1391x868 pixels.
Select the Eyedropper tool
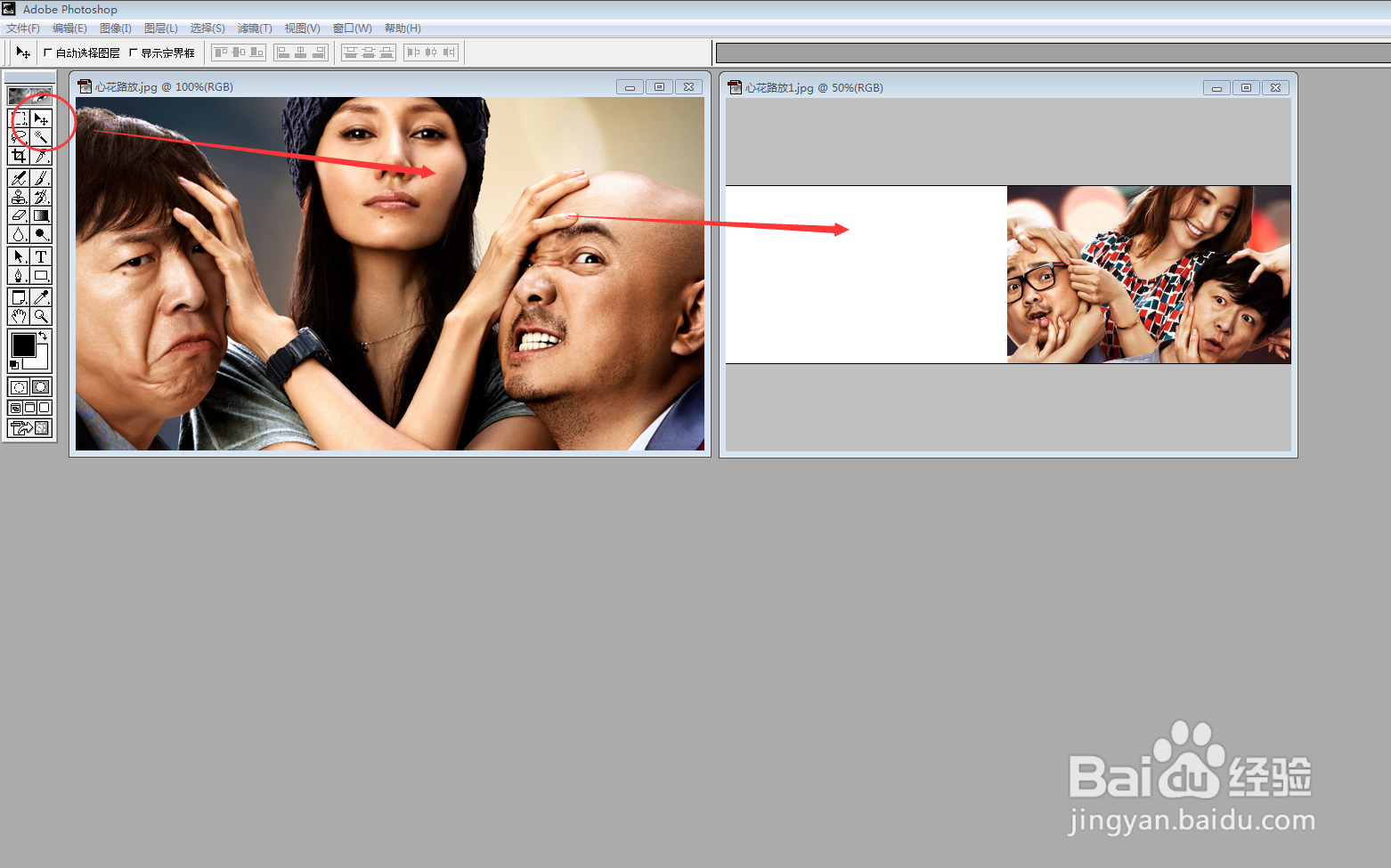pyautogui.click(x=41, y=297)
